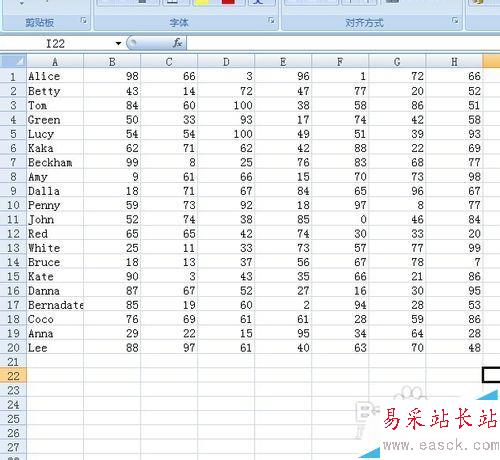Click the cell containing Amy

[x=55, y=177]
